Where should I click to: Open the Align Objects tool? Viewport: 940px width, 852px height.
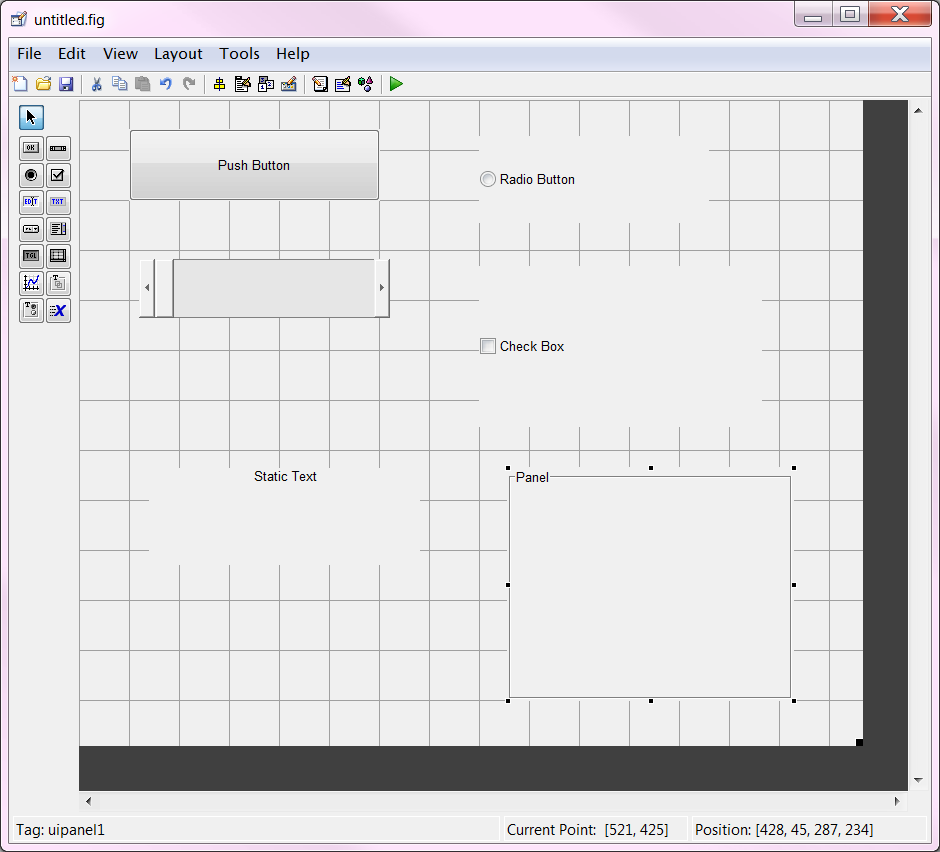(x=219, y=84)
